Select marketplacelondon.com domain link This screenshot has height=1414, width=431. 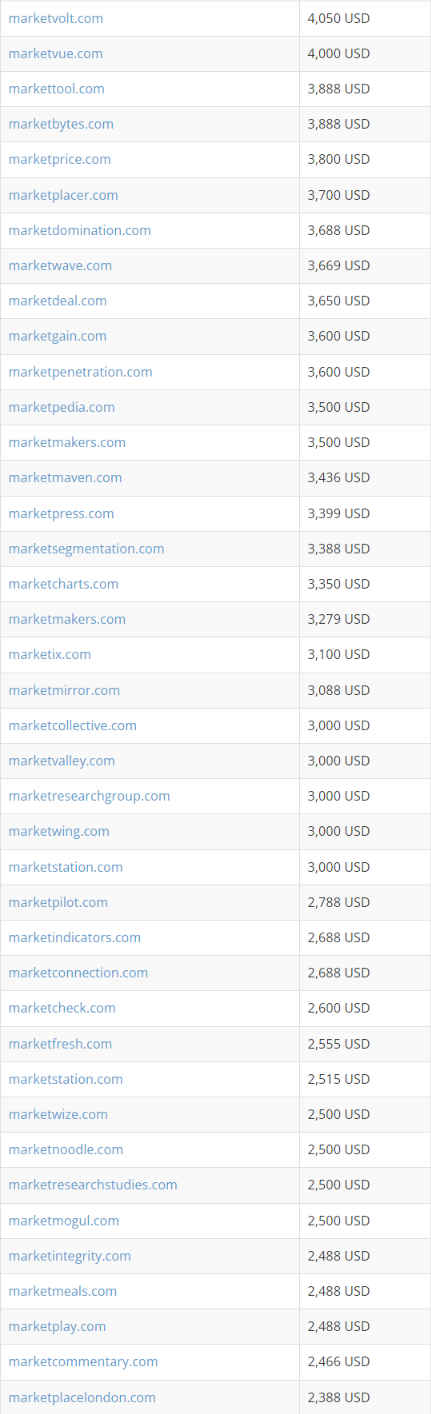click(82, 1397)
